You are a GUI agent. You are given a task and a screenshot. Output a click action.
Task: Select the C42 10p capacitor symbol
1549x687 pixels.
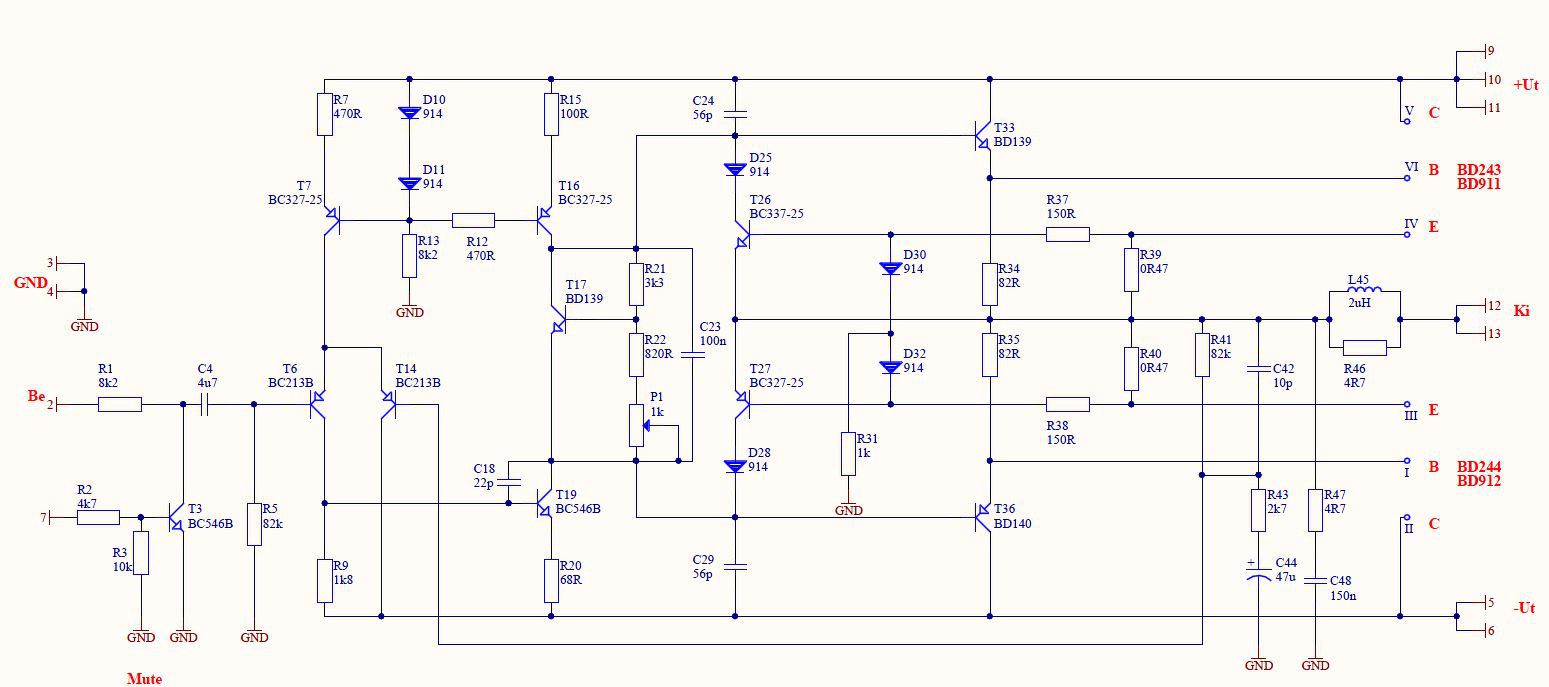(1258, 368)
